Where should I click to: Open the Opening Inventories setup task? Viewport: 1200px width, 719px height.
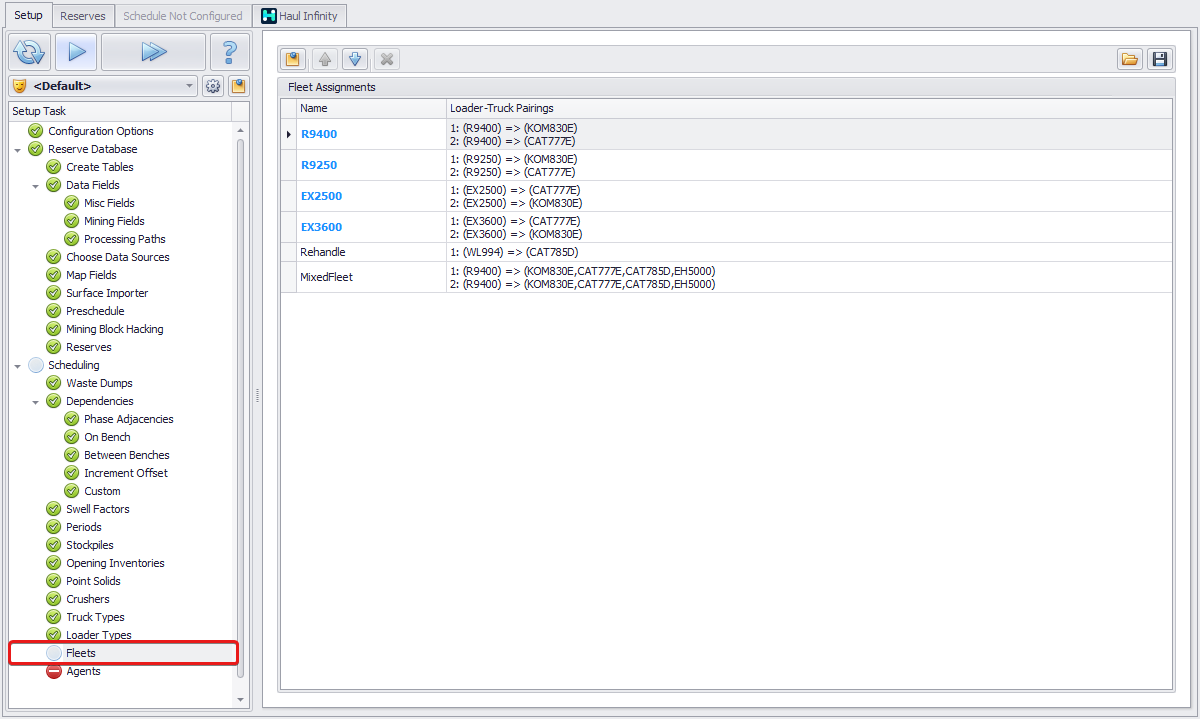tap(115, 563)
